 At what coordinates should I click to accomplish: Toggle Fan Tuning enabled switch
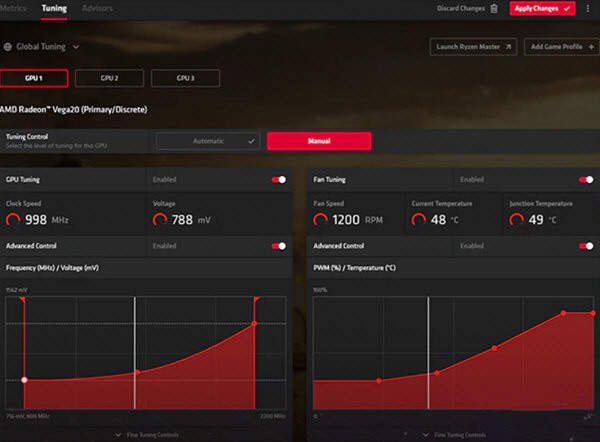[x=586, y=179]
